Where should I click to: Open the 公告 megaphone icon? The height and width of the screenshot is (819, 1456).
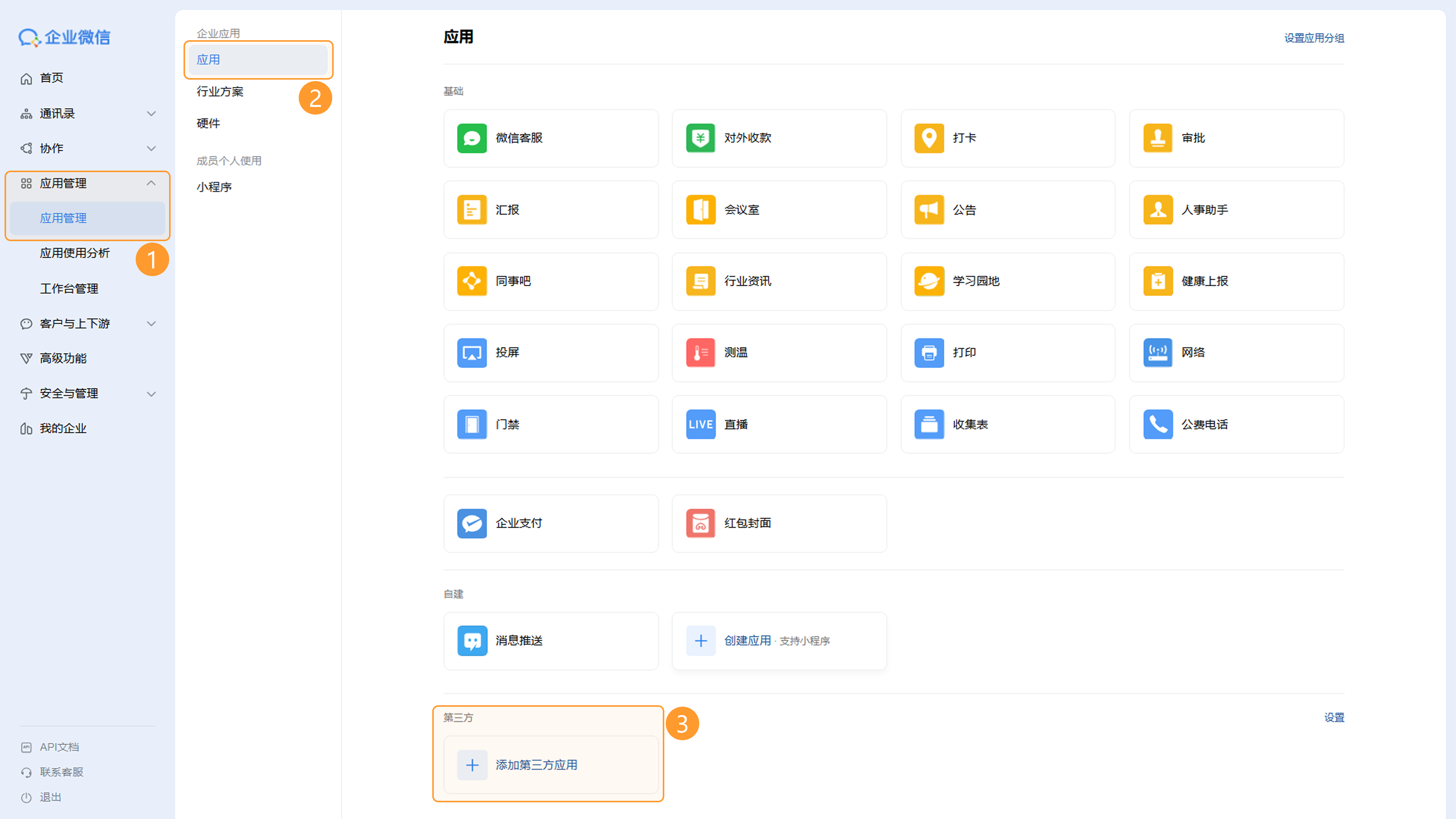(x=929, y=210)
